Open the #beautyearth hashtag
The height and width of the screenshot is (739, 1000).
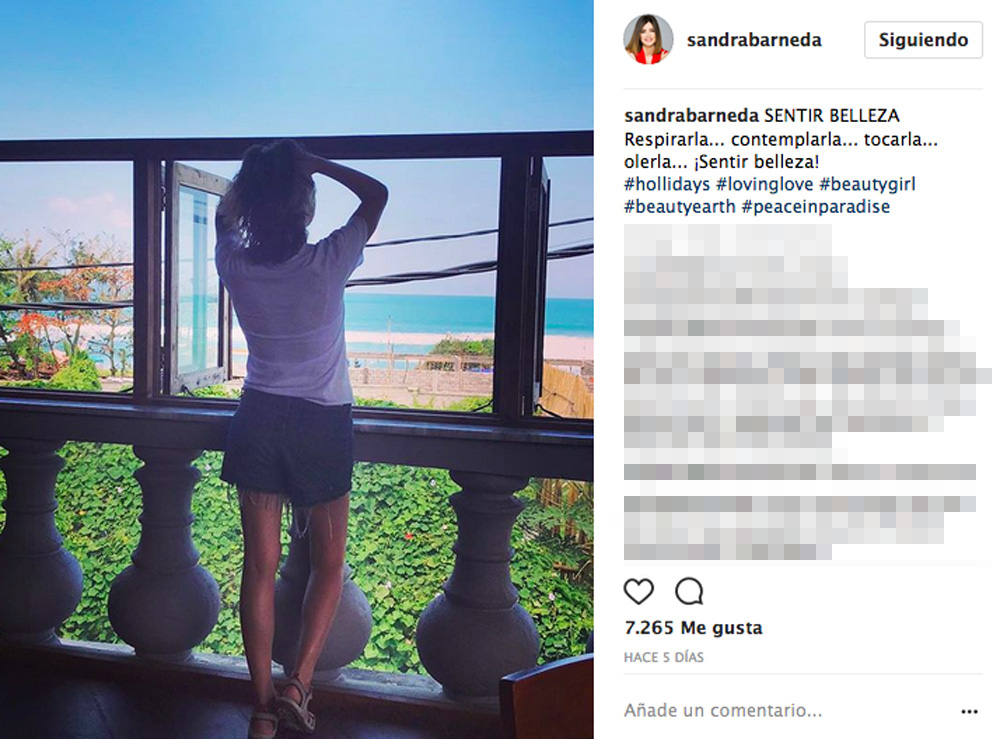[x=680, y=207]
